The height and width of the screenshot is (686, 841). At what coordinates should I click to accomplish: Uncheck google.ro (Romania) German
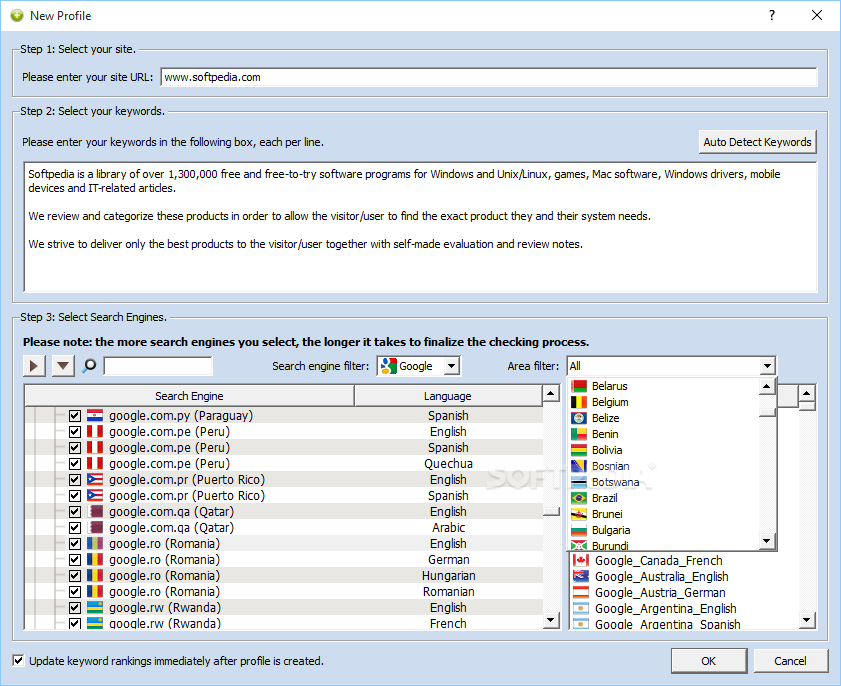click(75, 559)
